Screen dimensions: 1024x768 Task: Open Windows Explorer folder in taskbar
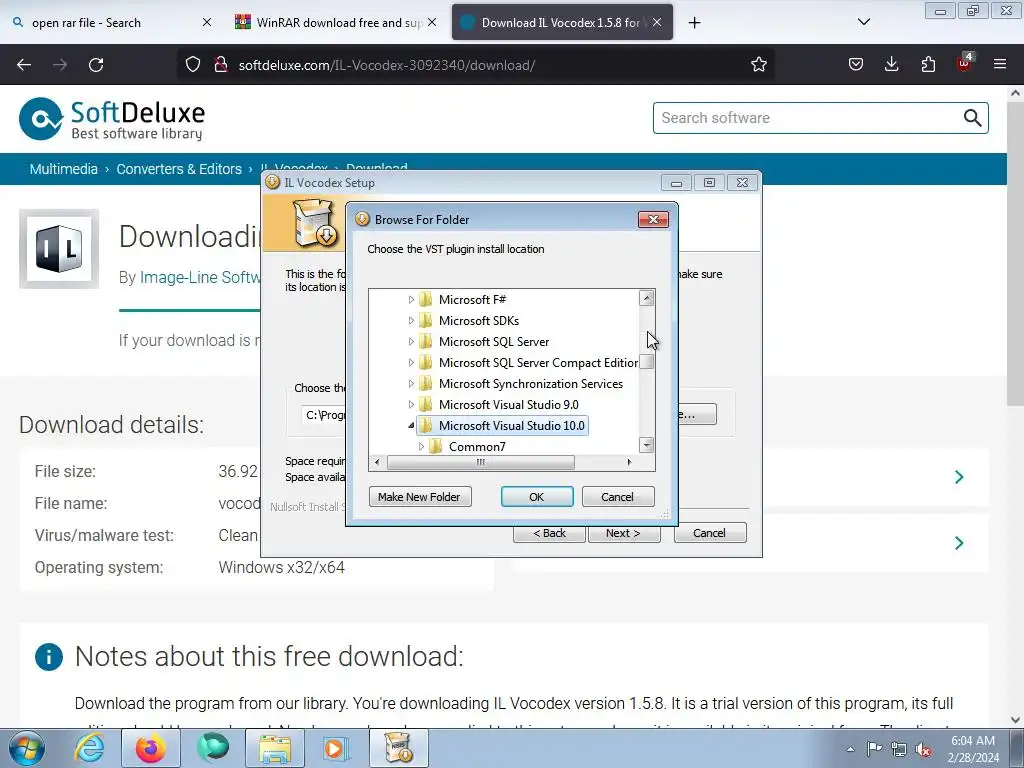275,748
